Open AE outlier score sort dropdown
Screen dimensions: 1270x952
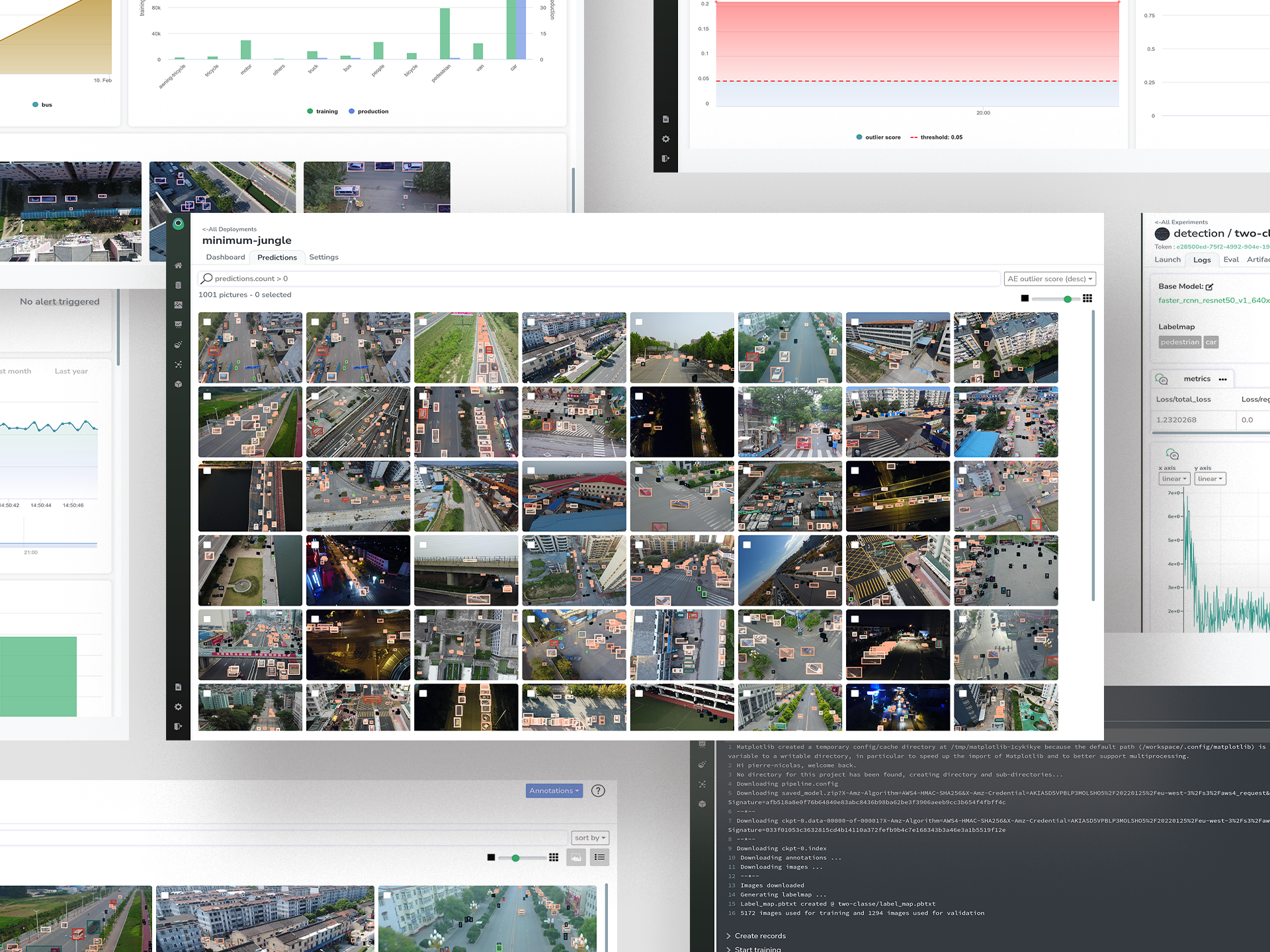(1050, 279)
